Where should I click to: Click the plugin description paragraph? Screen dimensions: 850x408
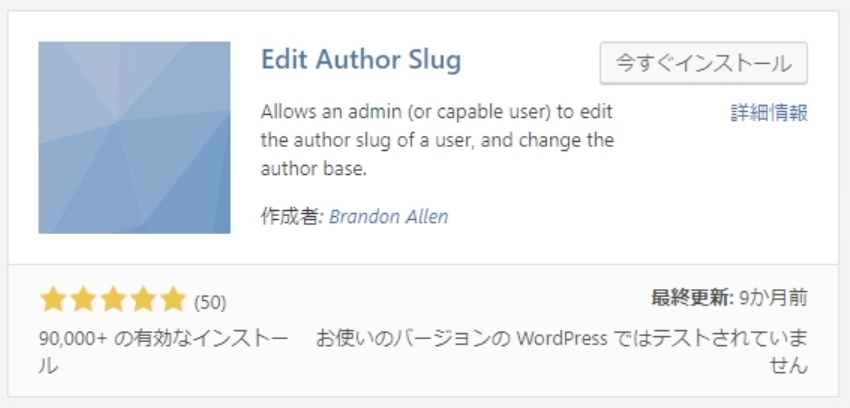click(x=437, y=140)
